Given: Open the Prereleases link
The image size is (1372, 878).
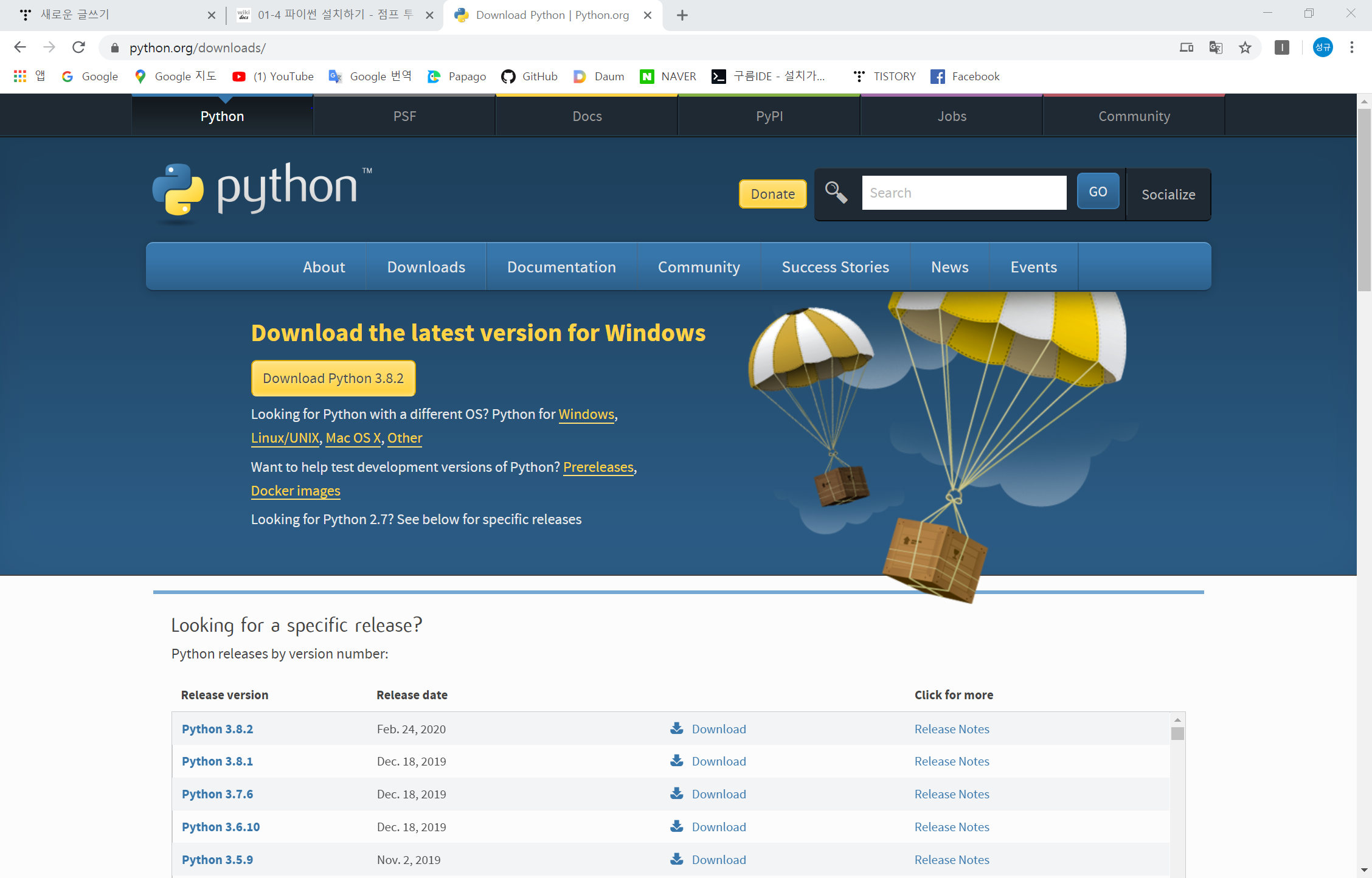Looking at the screenshot, I should pyautogui.click(x=598, y=467).
